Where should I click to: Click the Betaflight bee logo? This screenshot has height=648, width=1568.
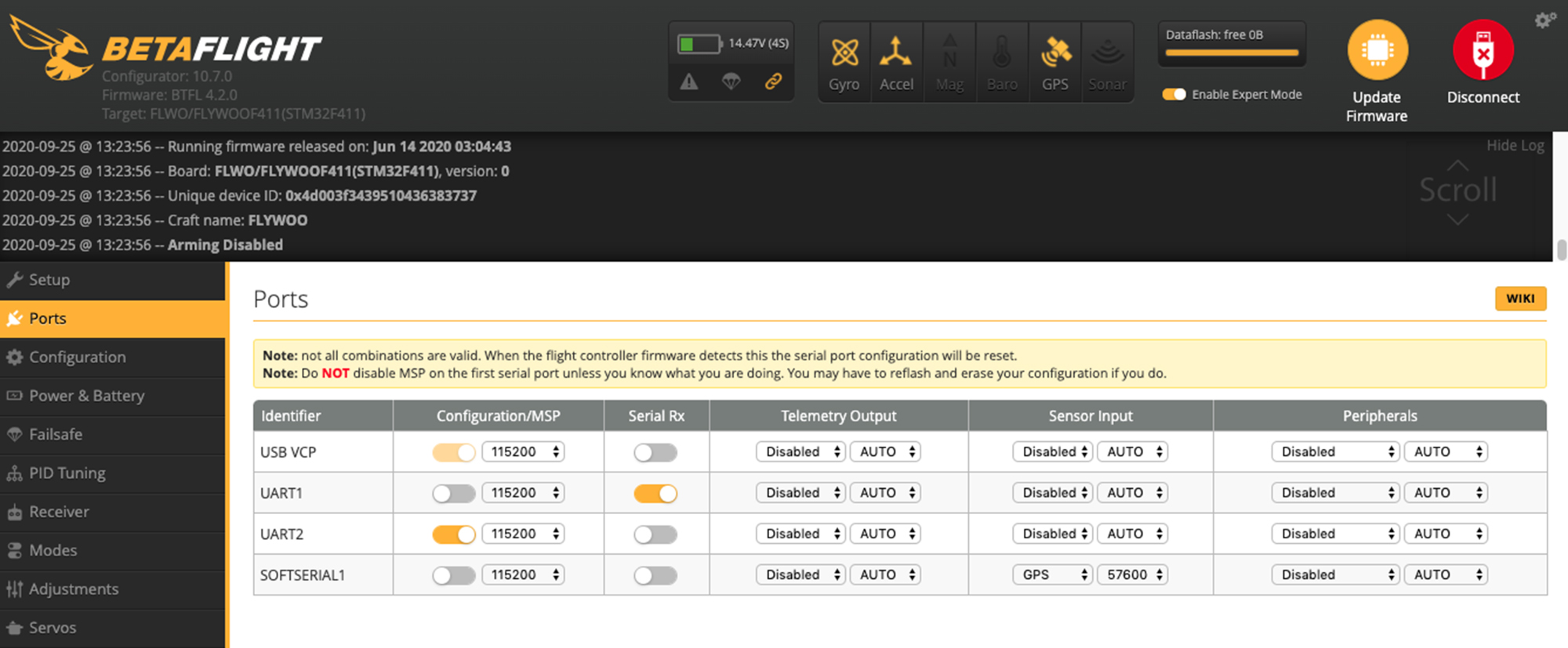51,47
